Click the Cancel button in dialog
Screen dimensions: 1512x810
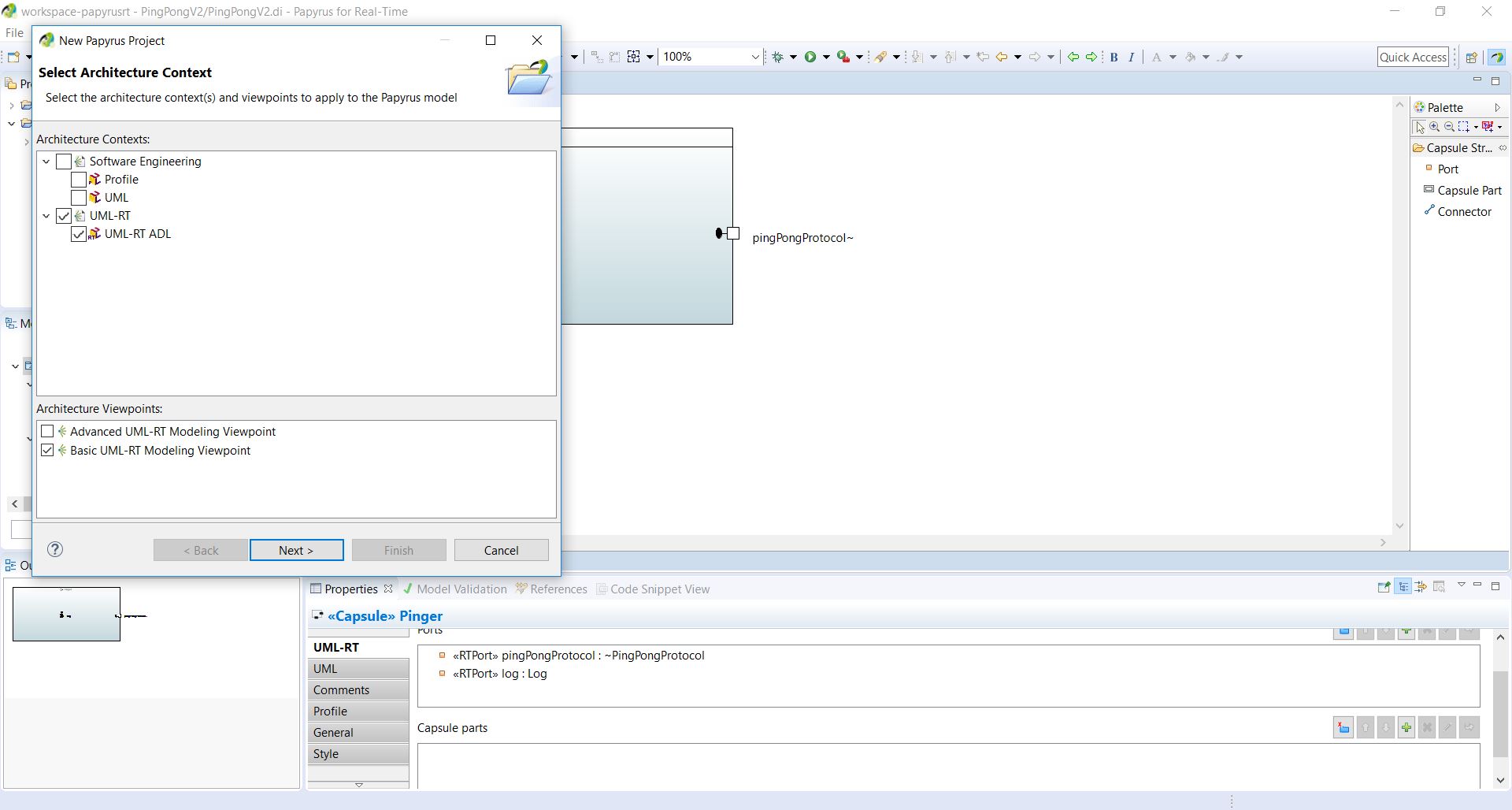501,550
